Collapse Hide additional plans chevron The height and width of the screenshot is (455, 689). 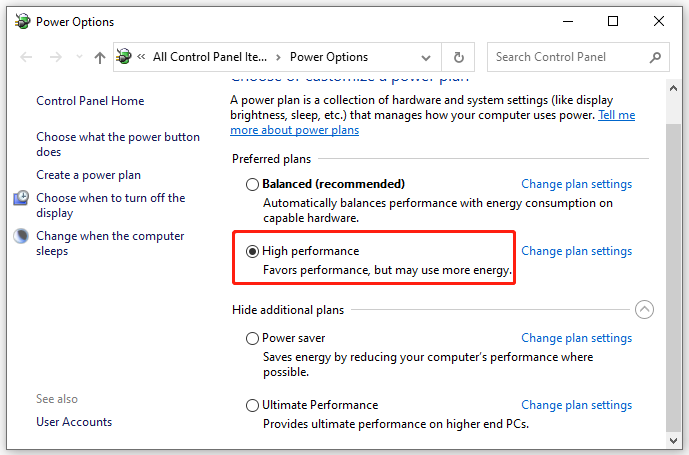pos(644,309)
